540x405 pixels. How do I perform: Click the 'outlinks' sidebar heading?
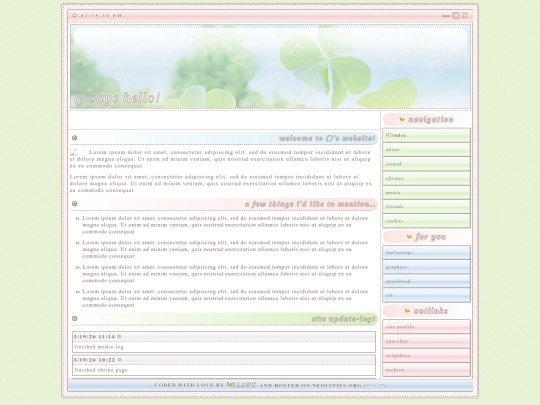430,311
